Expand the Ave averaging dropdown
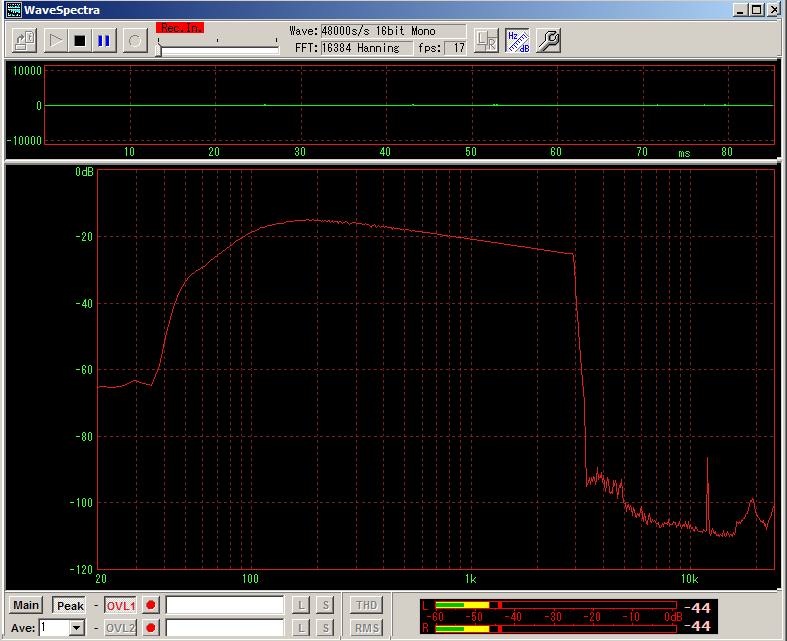Screen dimensions: 787x641 click(x=76, y=628)
